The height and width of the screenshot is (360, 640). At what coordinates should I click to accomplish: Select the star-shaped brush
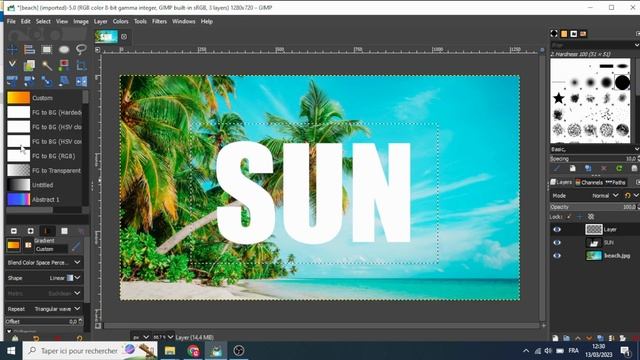[x=558, y=98]
